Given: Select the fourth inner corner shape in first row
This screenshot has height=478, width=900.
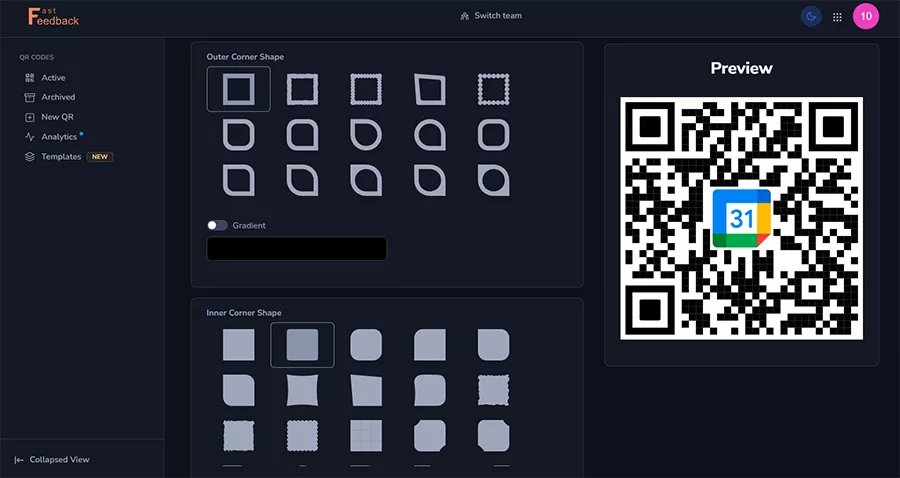Looking at the screenshot, I should [429, 345].
